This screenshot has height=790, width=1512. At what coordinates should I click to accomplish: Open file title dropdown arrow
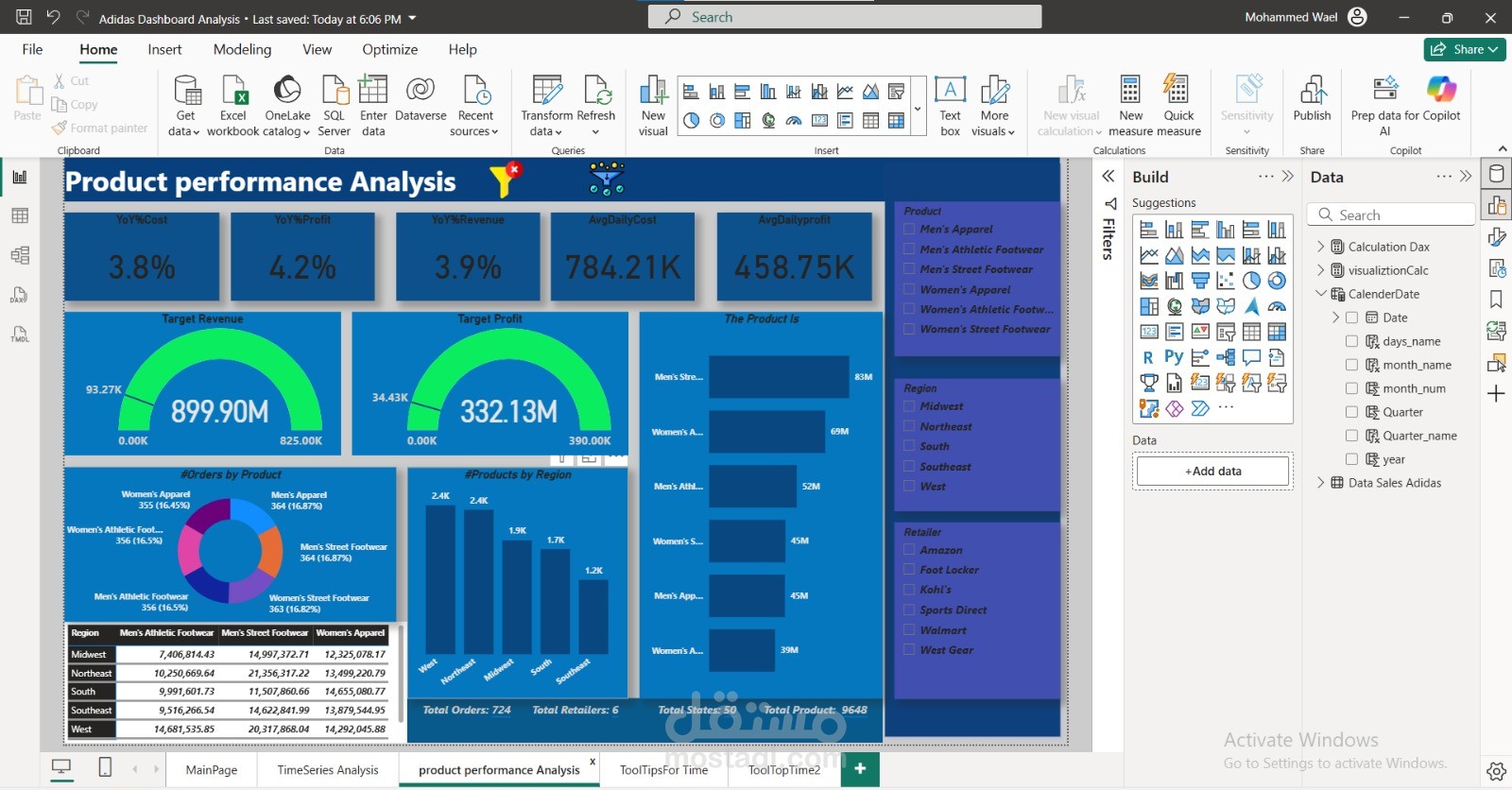tap(412, 18)
